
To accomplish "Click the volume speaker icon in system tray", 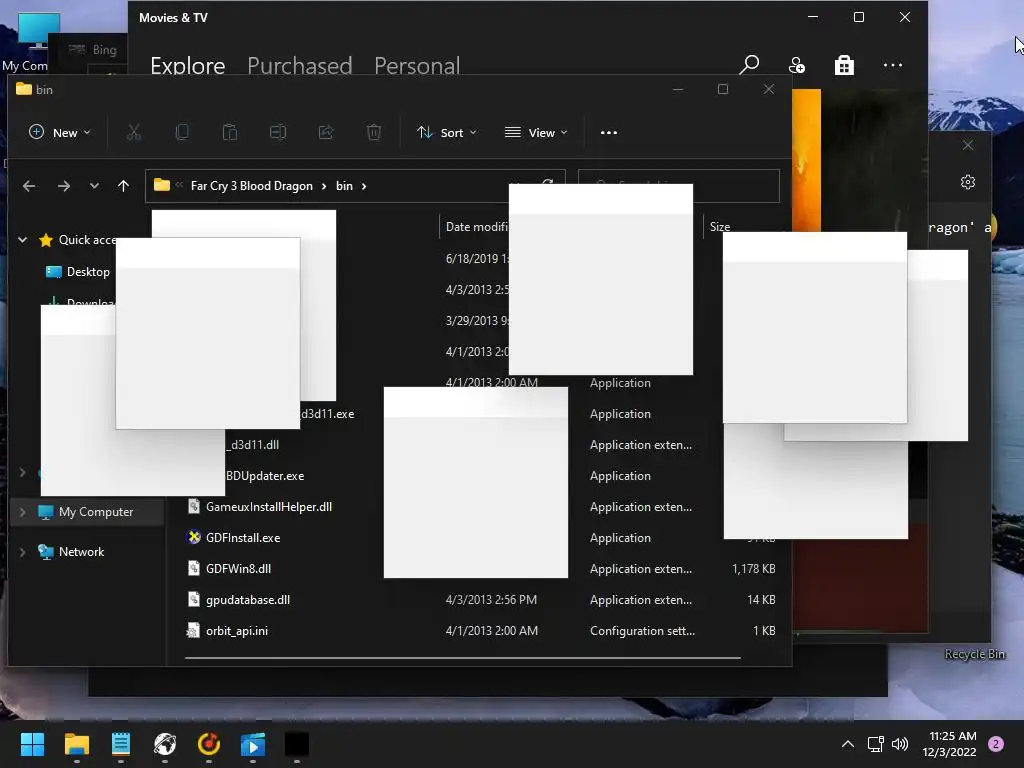I will (x=900, y=744).
